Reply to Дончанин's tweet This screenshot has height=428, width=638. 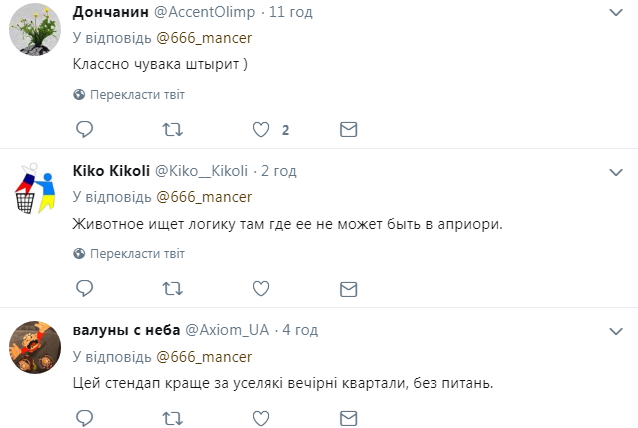tap(85, 129)
